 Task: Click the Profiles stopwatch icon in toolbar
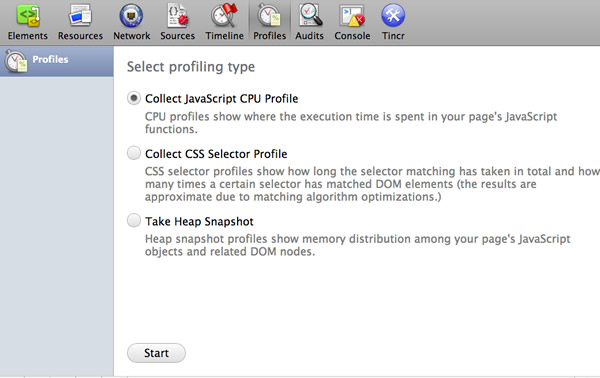[x=269, y=16]
